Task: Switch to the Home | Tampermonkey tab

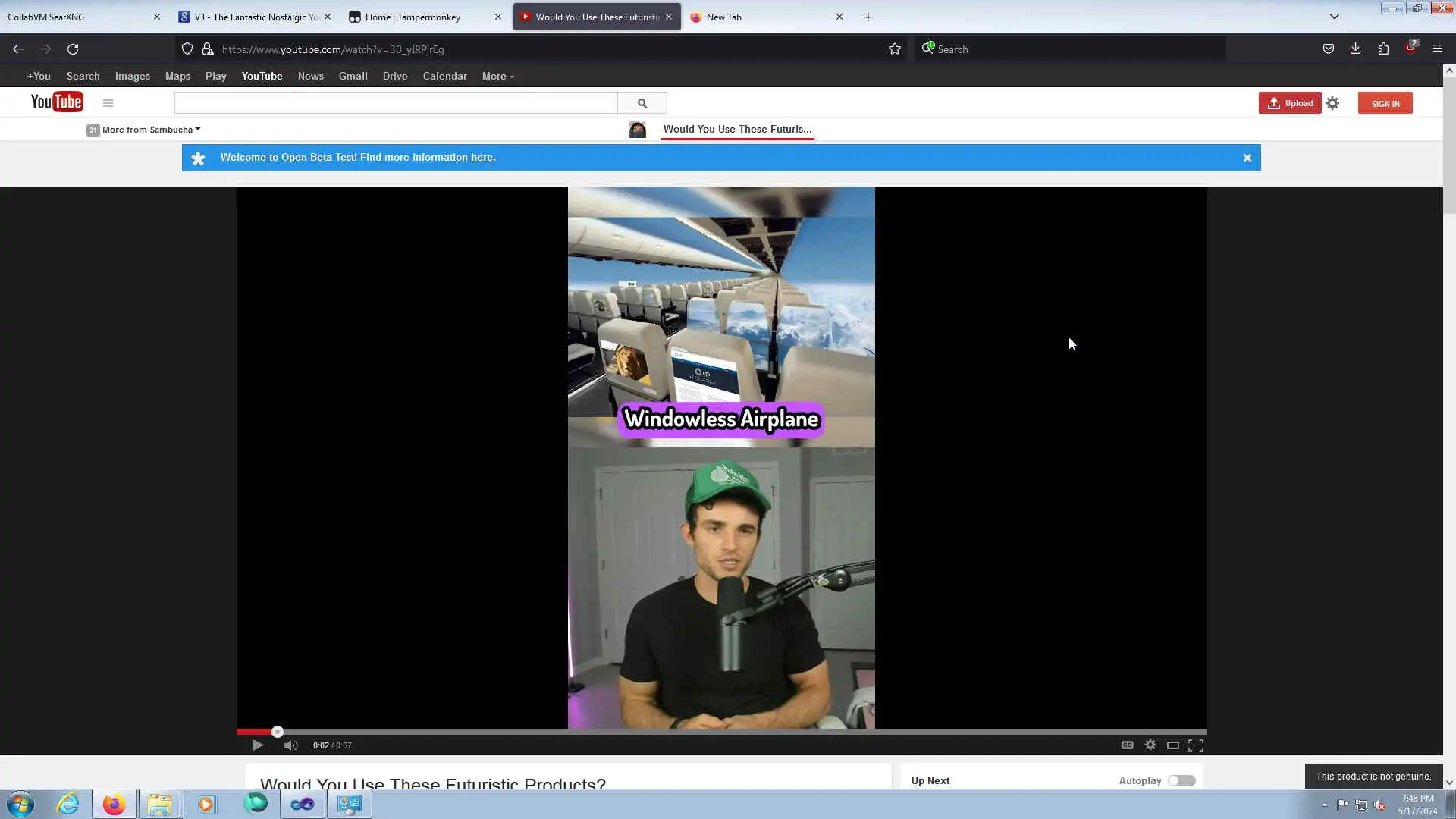Action: point(413,17)
